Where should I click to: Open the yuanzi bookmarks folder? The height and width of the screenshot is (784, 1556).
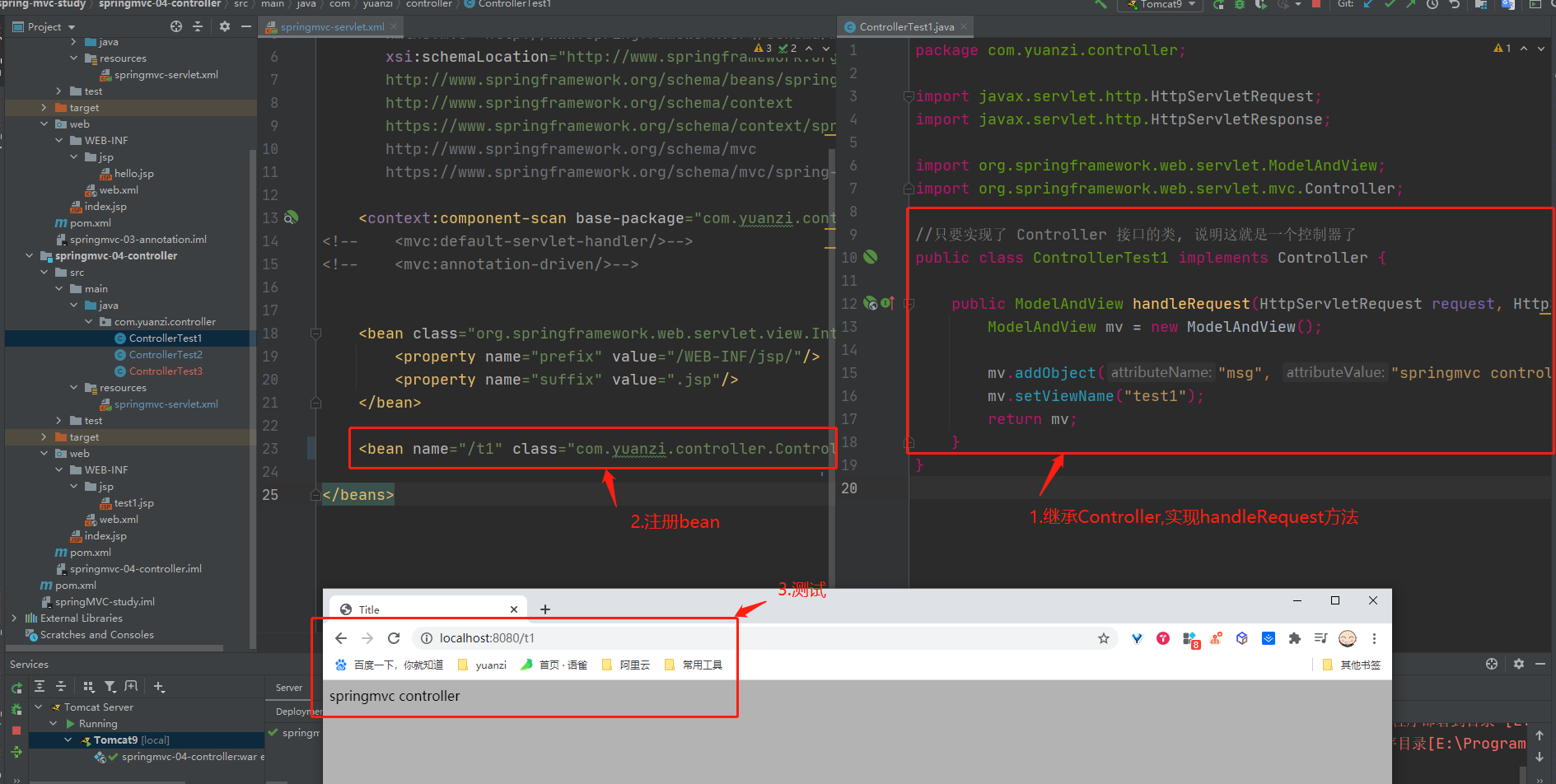pos(482,665)
